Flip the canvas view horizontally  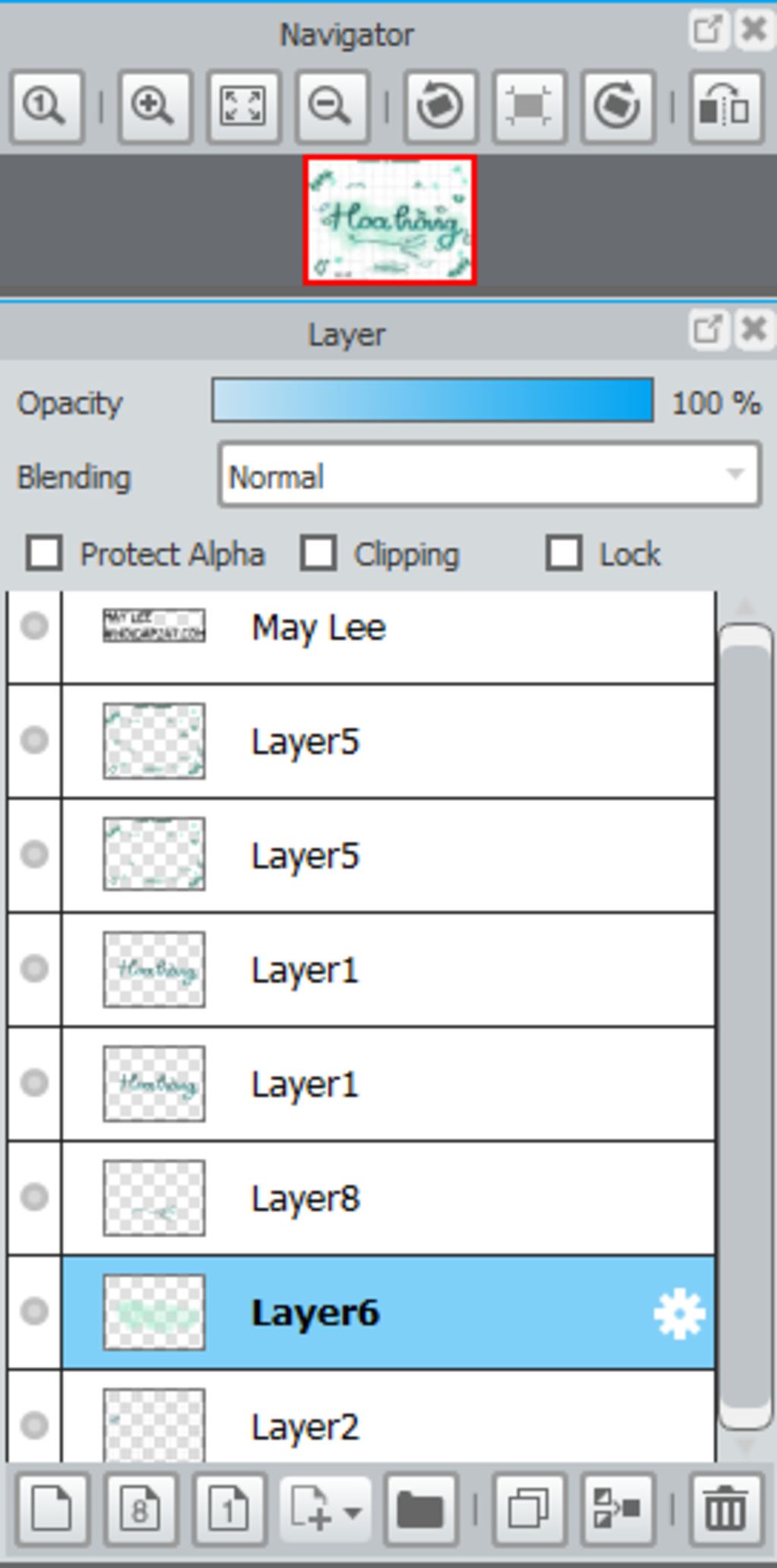pos(725,106)
